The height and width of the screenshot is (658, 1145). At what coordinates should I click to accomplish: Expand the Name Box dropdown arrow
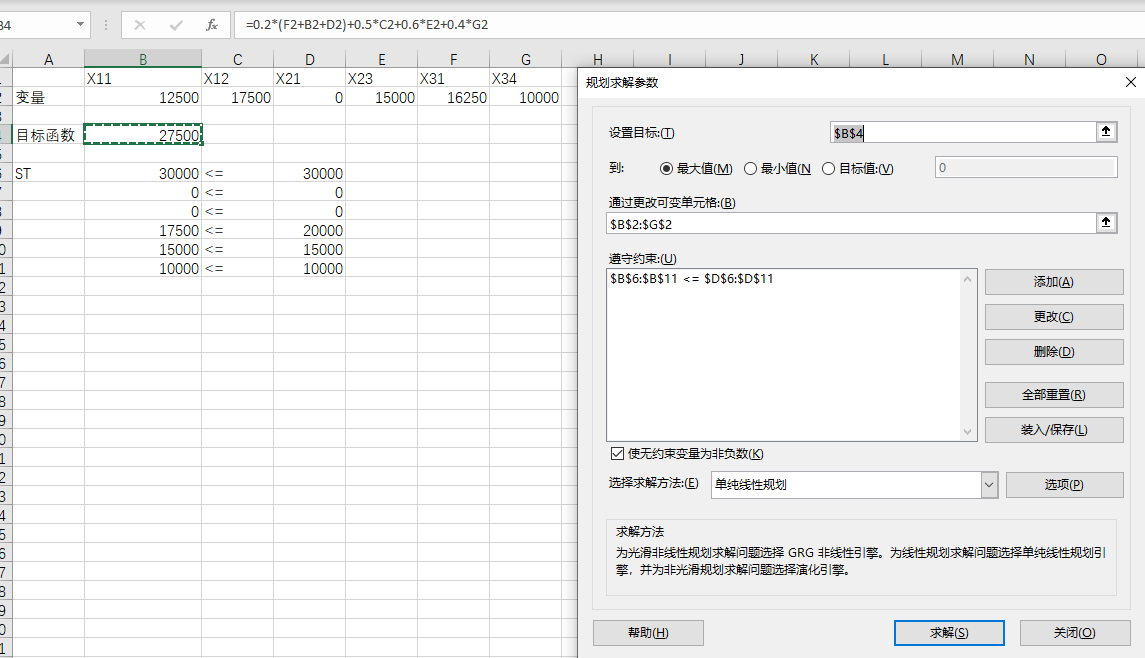click(x=81, y=24)
